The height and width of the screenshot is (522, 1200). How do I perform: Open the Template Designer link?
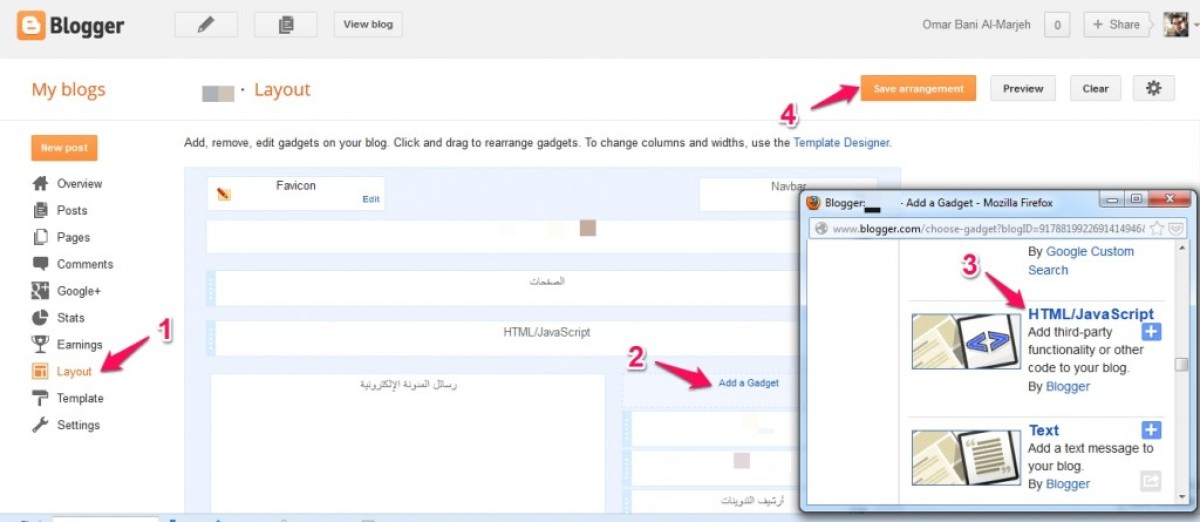(840, 143)
